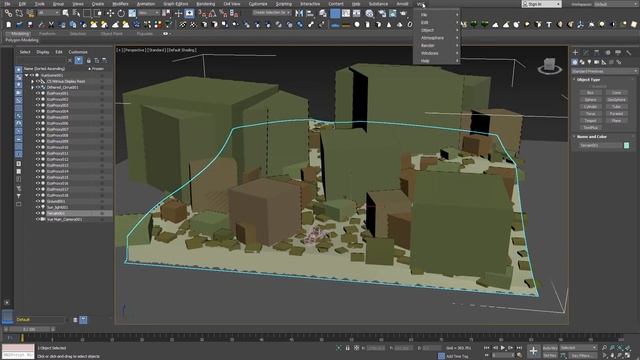This screenshot has height=360, width=640.
Task: Click the Mirror tool icon
Action: 299,13
